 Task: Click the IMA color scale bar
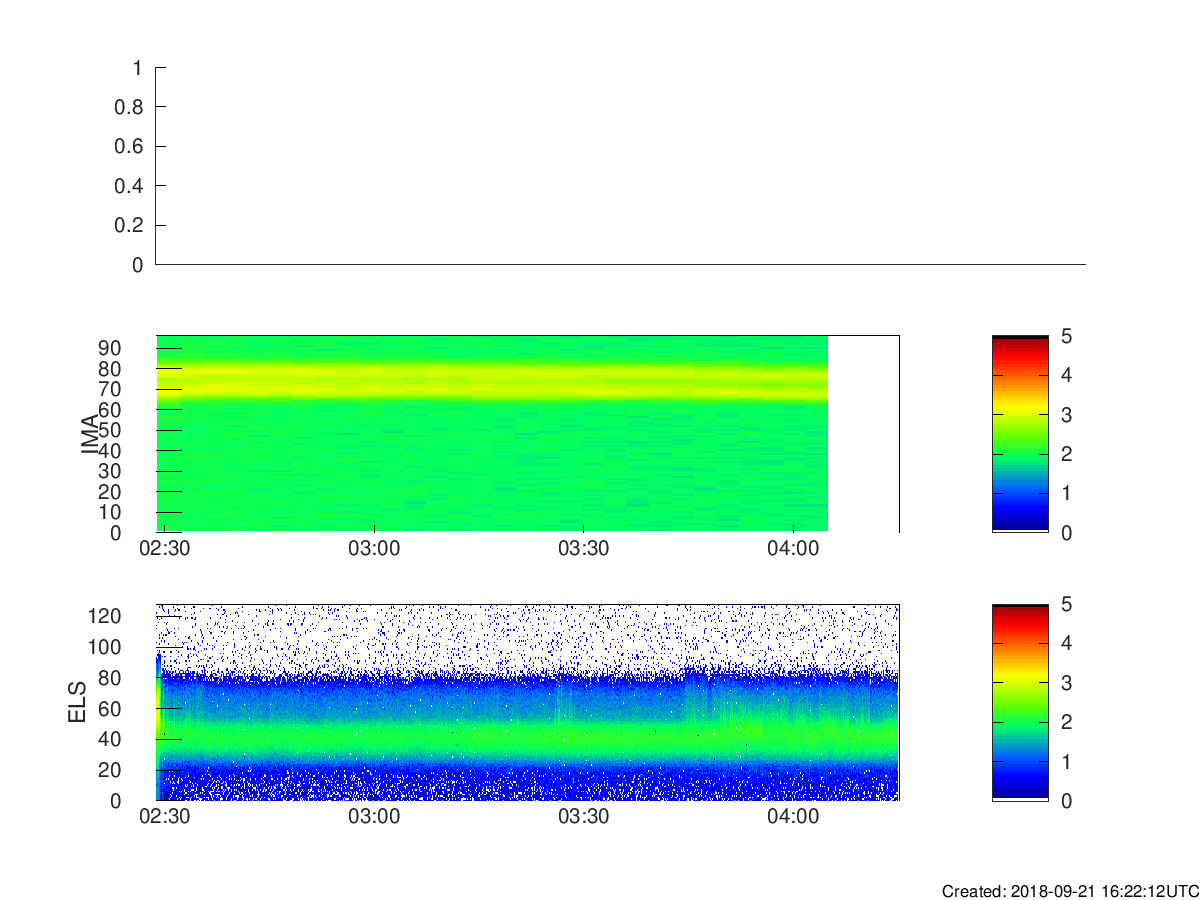click(x=1020, y=434)
